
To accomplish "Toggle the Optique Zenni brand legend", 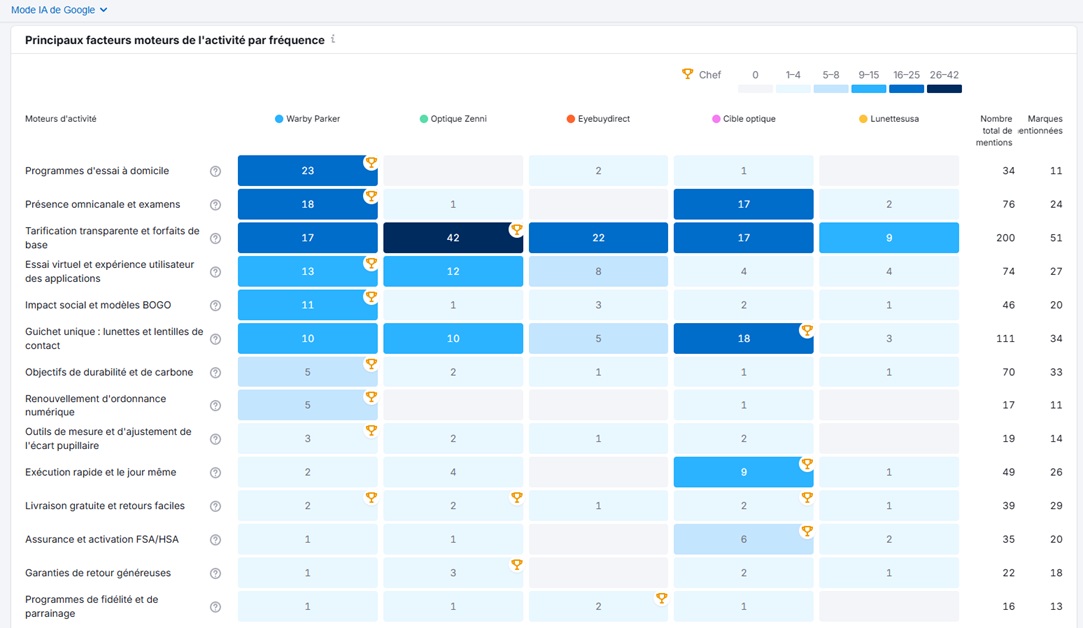I will (x=453, y=119).
